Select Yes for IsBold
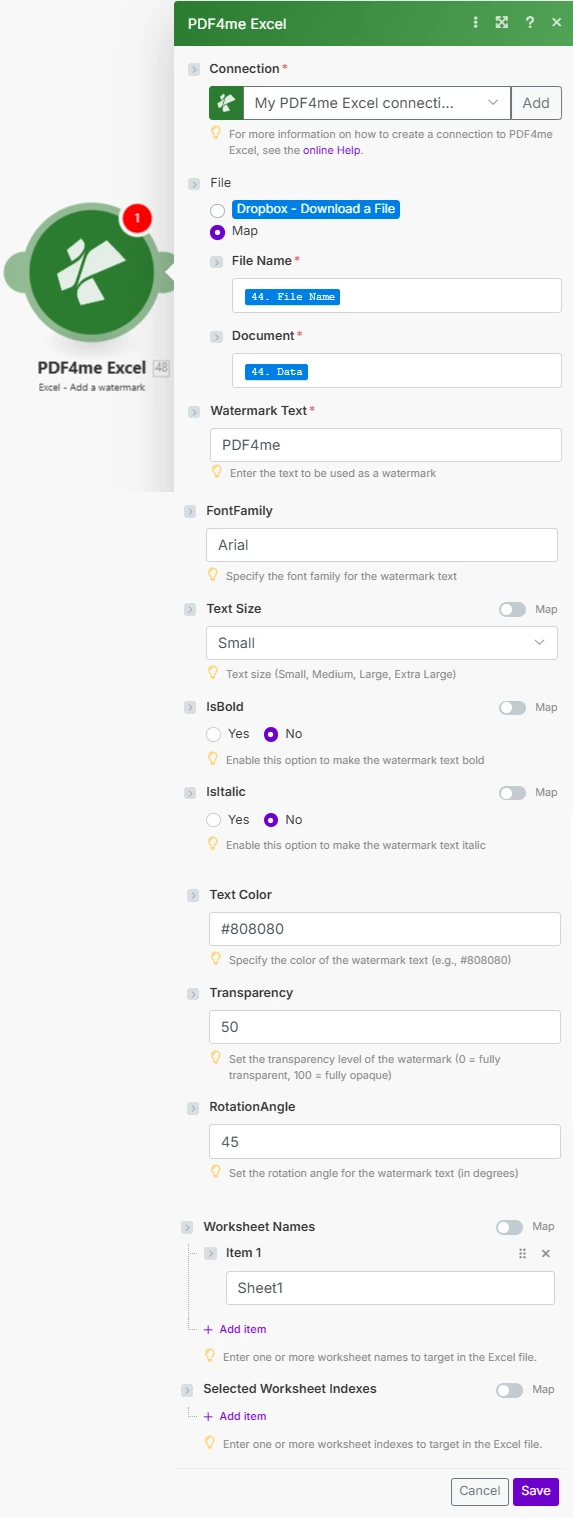Screen dimensions: 573x1518 tap(213, 734)
